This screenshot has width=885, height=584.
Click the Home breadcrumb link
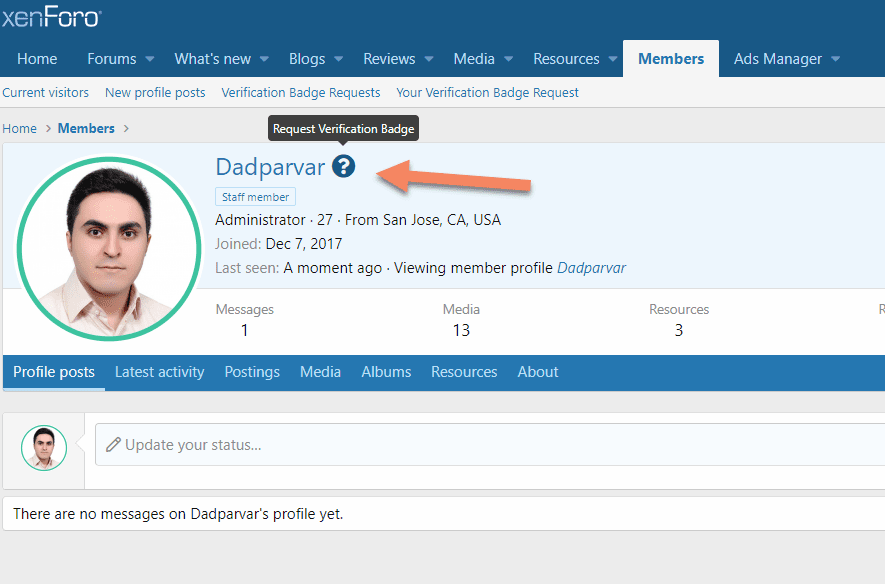pos(19,129)
